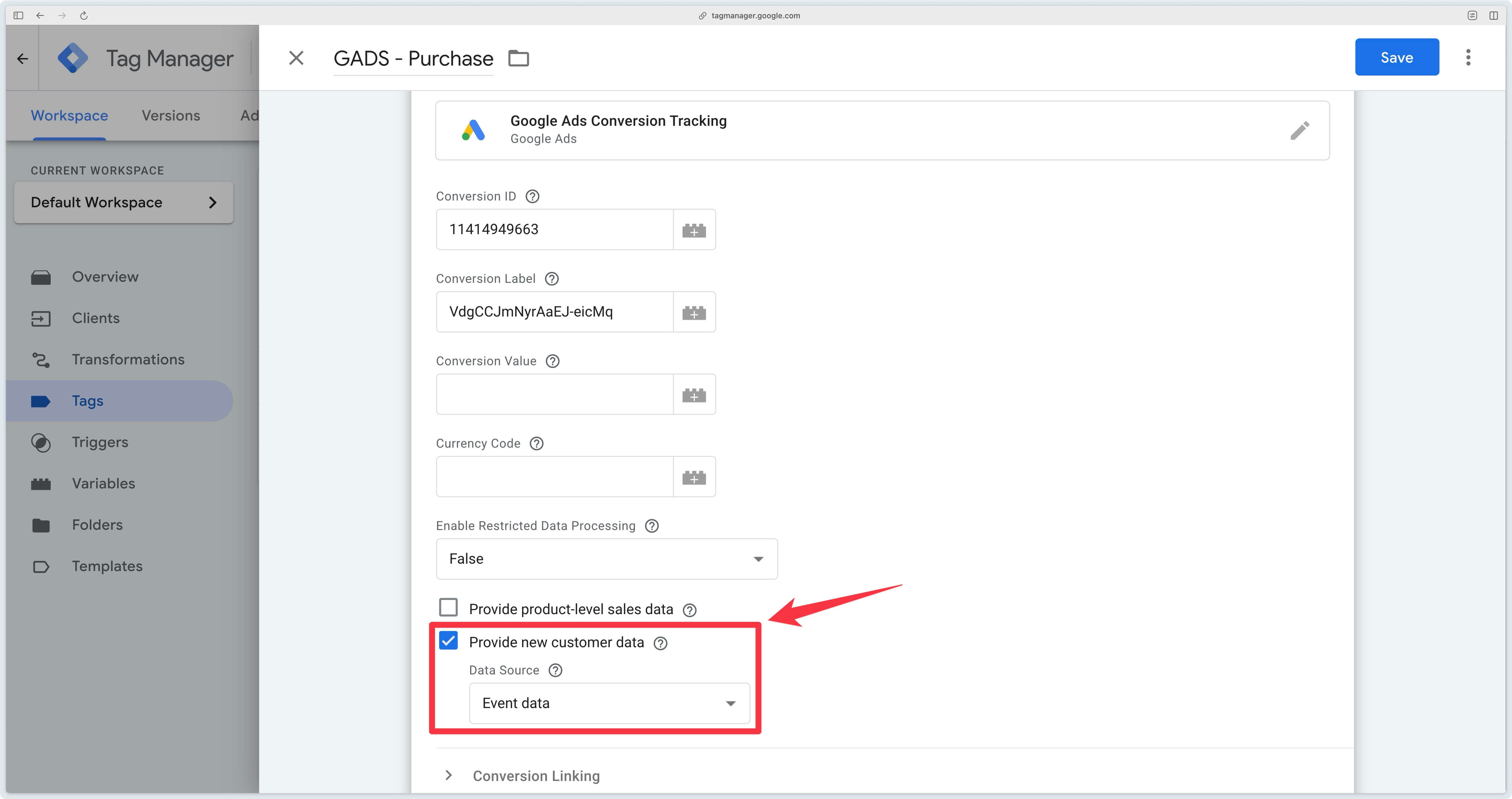Go to Overview in sidebar
The height and width of the screenshot is (799, 1512).
105,277
